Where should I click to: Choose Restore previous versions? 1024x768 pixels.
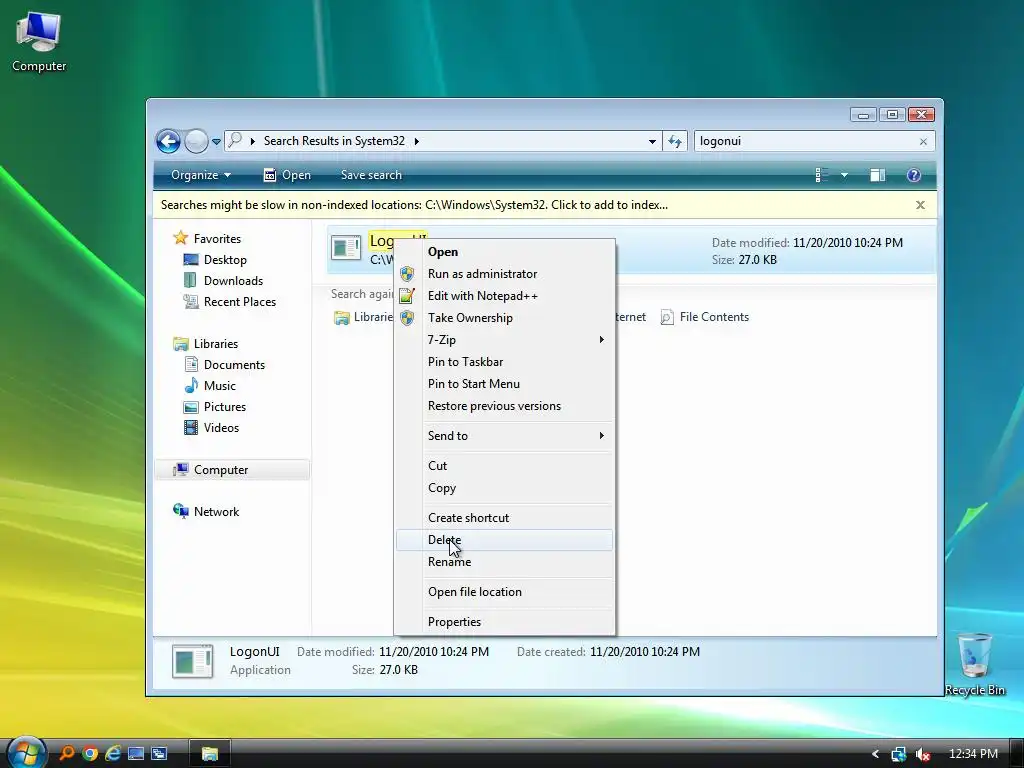[504, 406]
